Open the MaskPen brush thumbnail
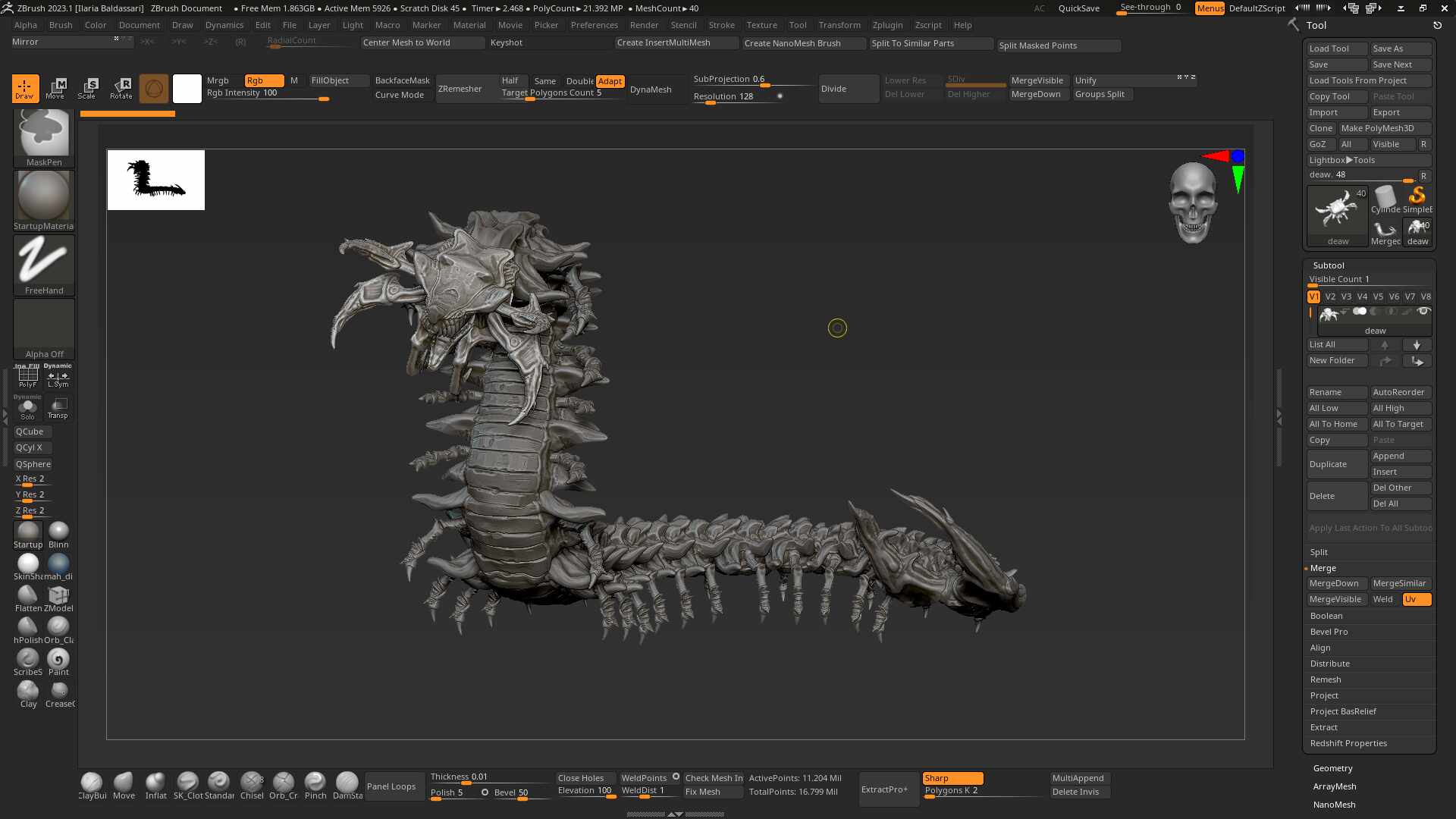The width and height of the screenshot is (1456, 819). (44, 137)
